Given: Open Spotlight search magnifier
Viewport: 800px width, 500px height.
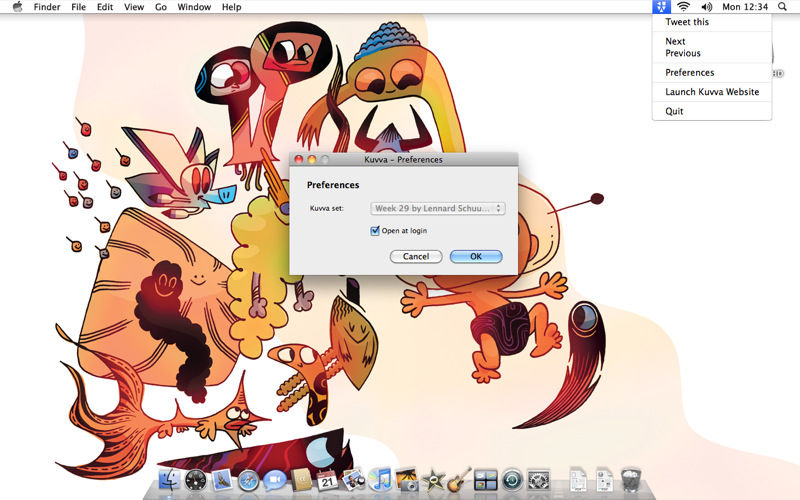Looking at the screenshot, I should tap(782, 7).
